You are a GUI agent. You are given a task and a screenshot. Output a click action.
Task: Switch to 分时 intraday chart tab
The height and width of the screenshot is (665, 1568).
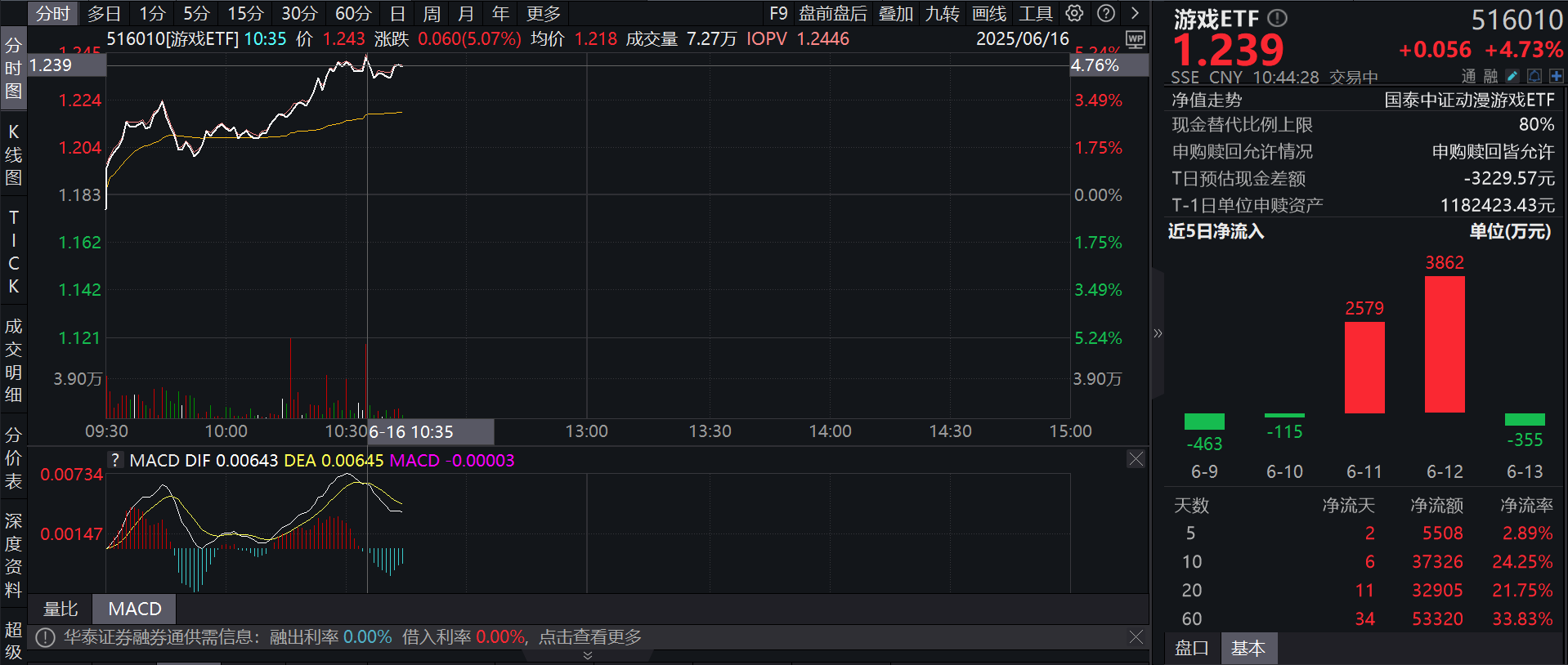(52, 13)
